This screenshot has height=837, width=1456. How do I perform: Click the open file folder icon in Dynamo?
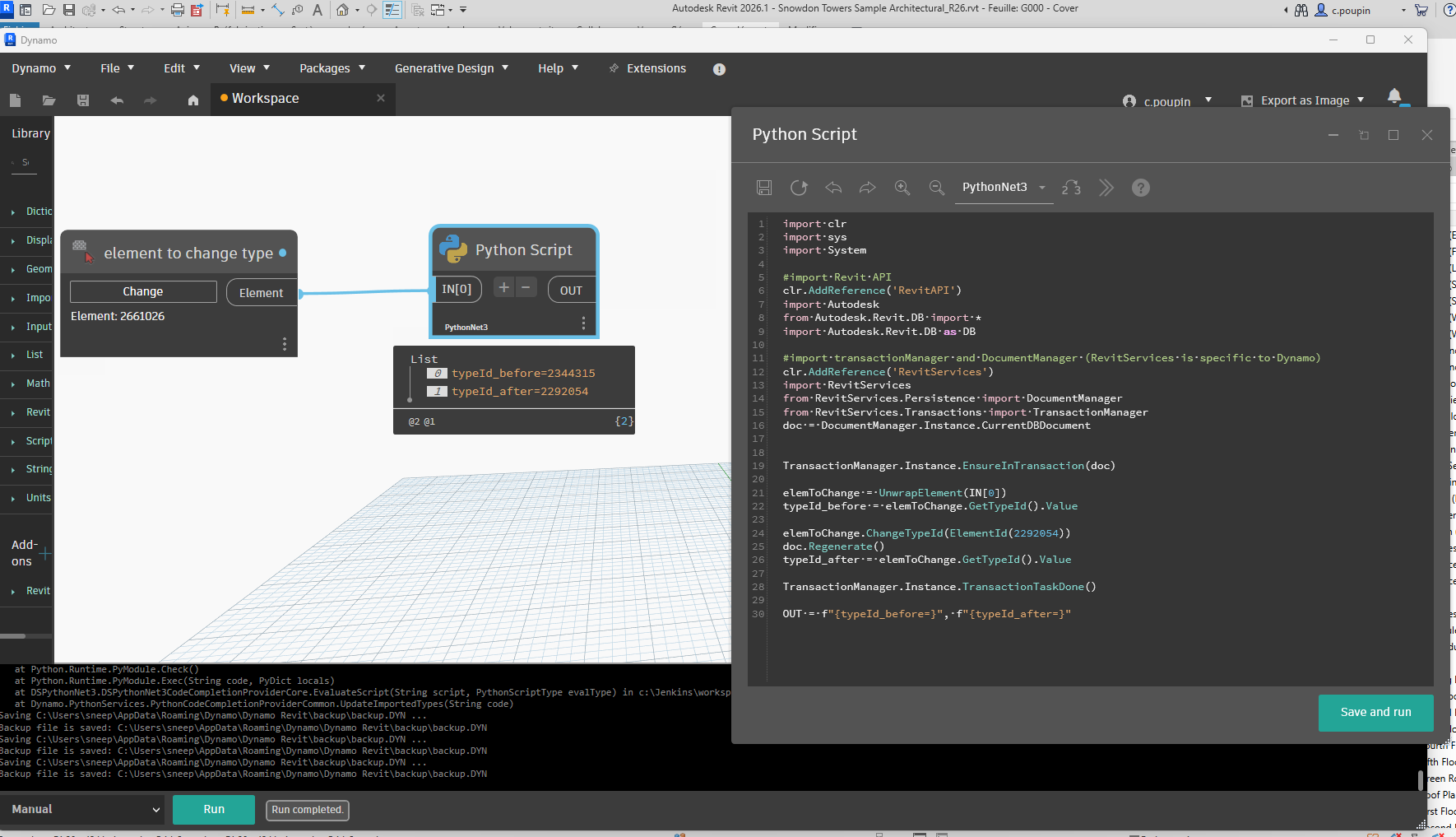(49, 100)
